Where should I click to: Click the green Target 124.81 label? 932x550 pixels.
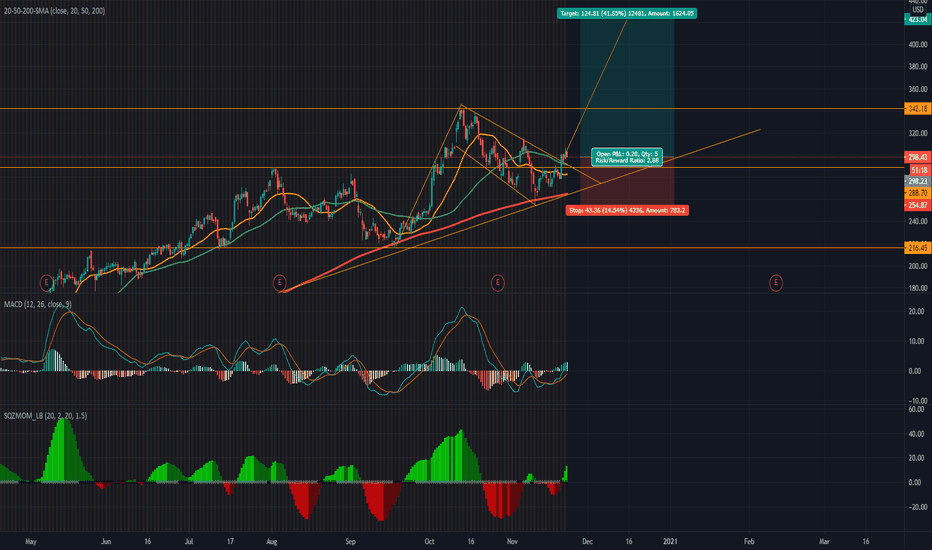click(x=627, y=13)
